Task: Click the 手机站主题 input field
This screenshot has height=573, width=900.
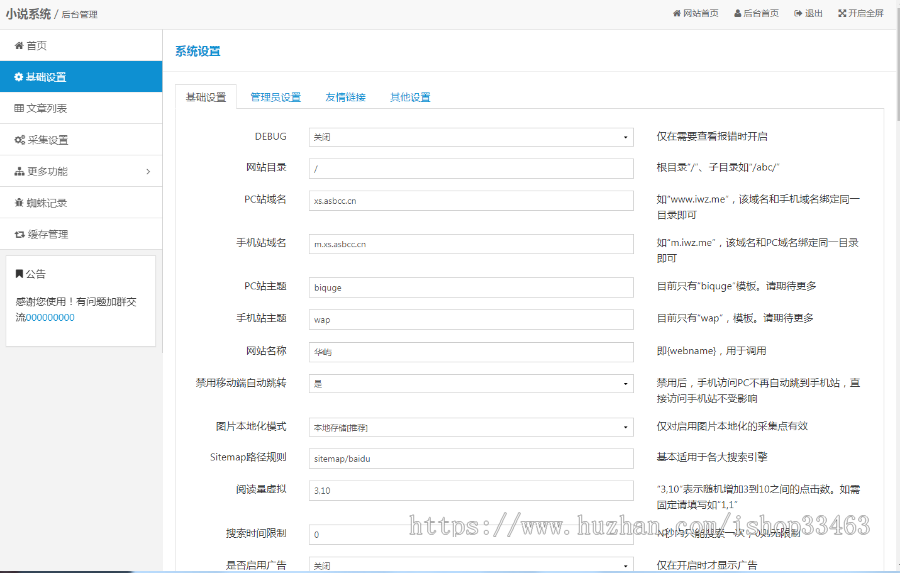Action: pyautogui.click(x=471, y=319)
